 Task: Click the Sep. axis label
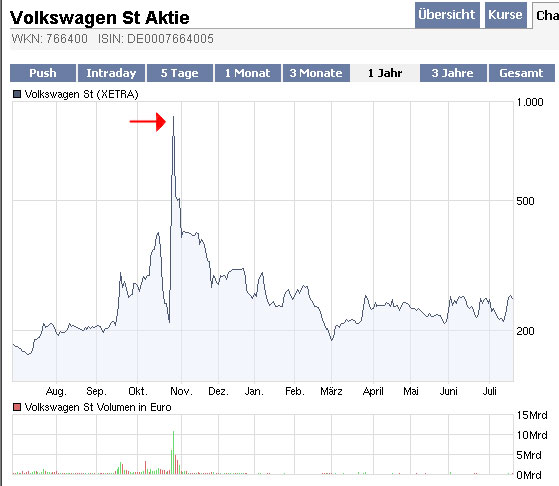[x=96, y=392]
